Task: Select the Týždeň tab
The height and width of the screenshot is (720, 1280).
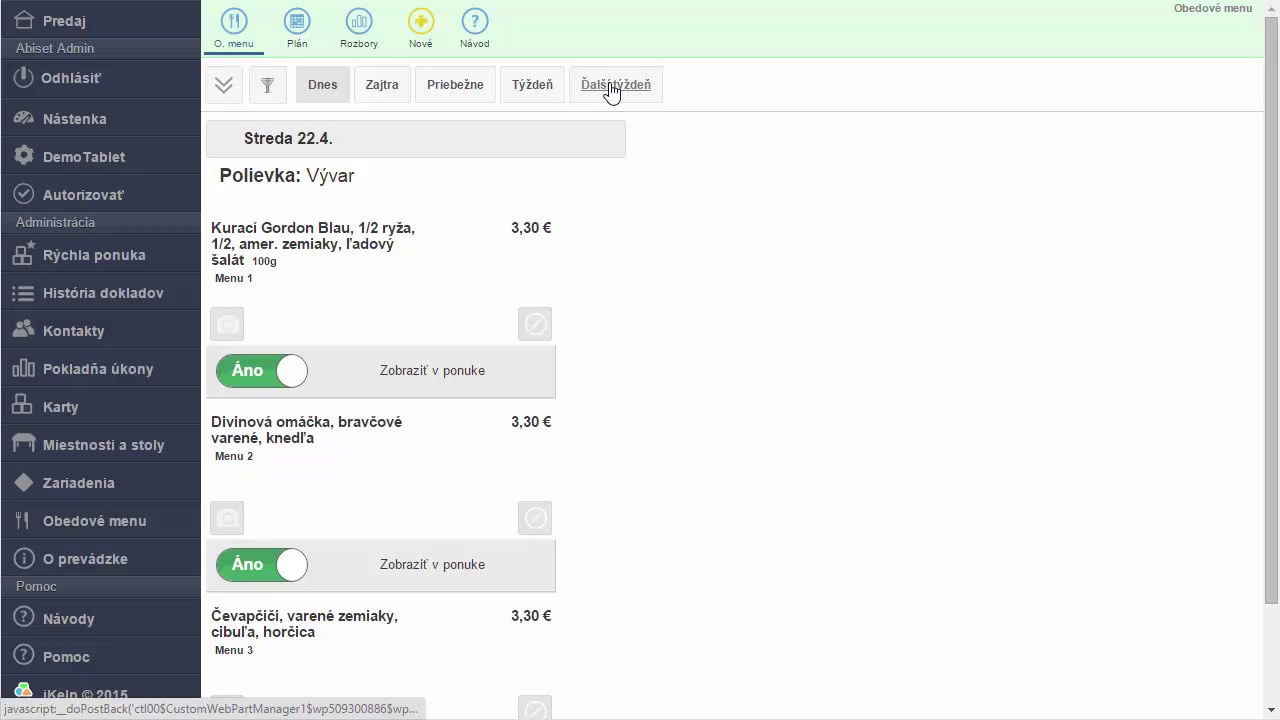Action: tap(532, 85)
